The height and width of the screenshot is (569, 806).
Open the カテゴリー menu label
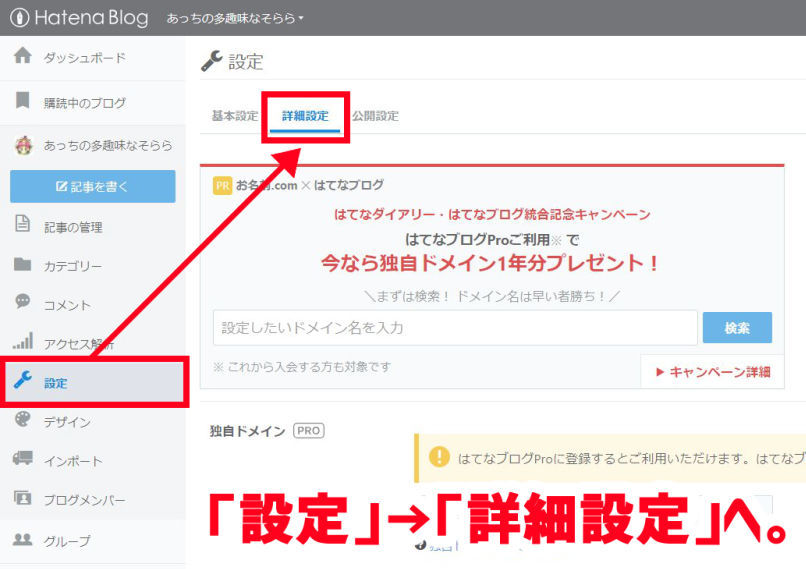tap(72, 266)
